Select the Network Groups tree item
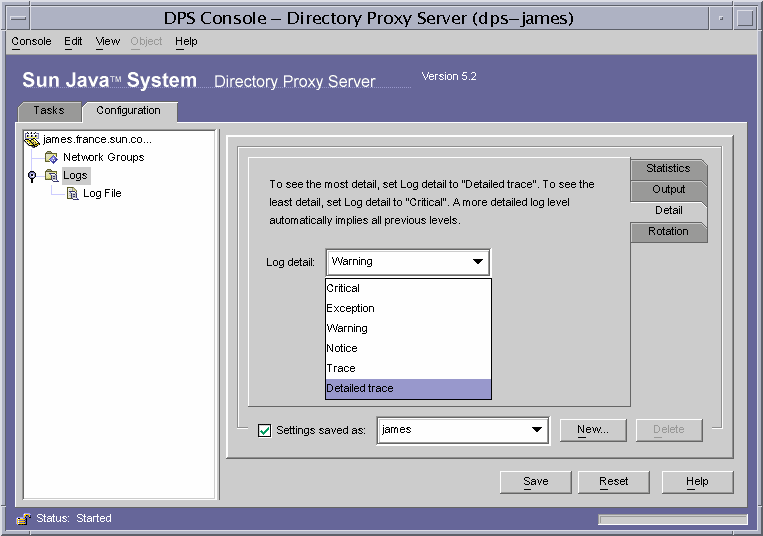Screen dimensions: 763x536 [x=104, y=157]
